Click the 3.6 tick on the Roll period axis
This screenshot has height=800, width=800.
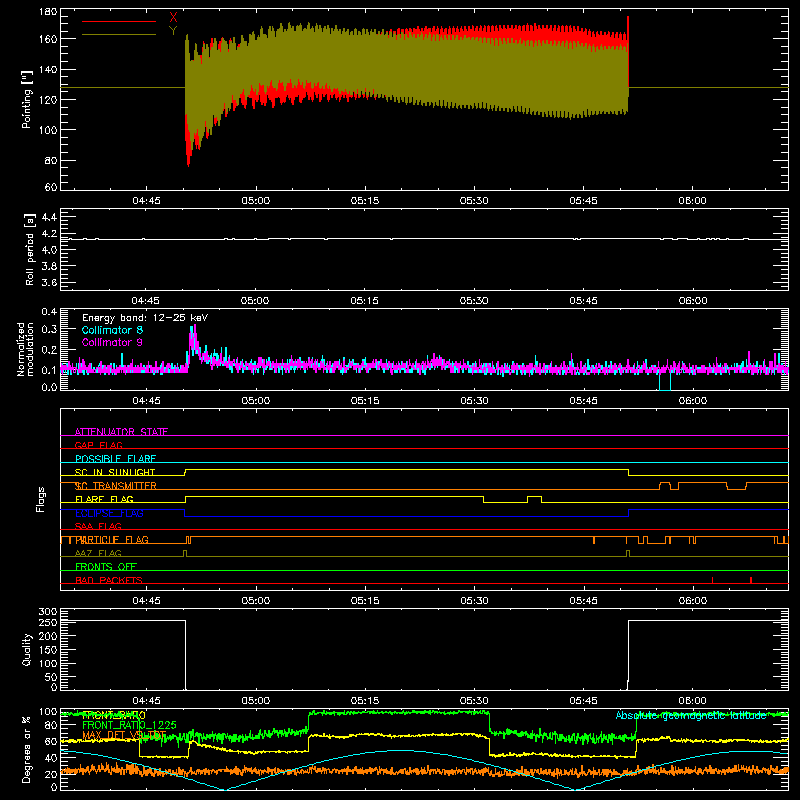pyautogui.click(x=49, y=282)
